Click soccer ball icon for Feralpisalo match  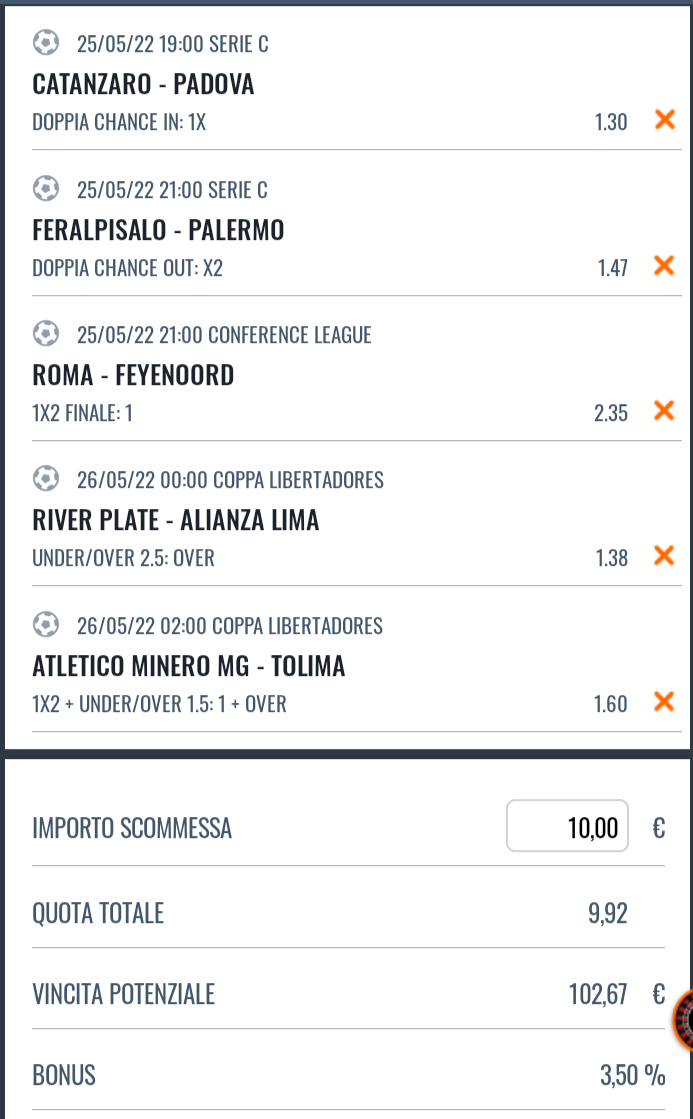click(x=46, y=189)
